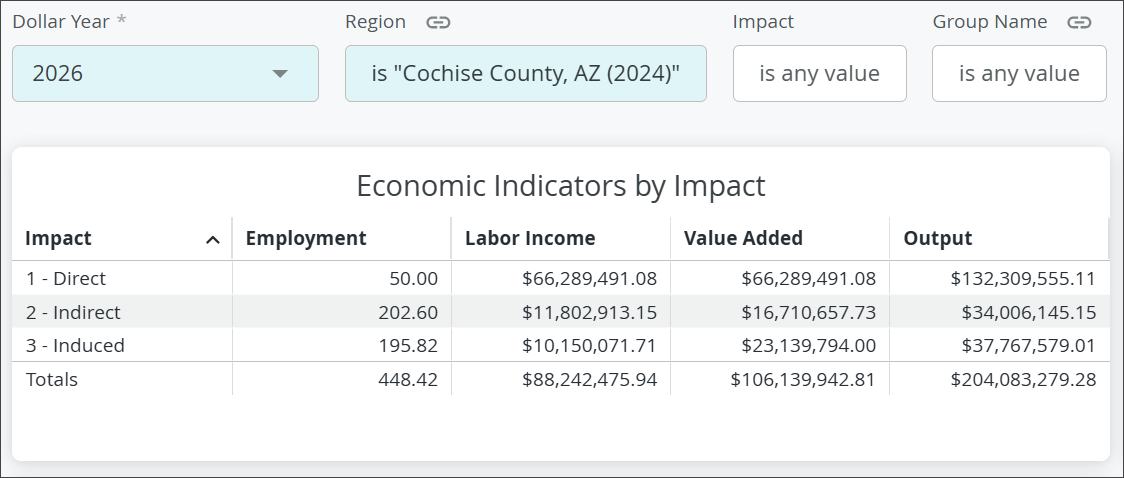1124x478 pixels.
Task: Click the Region filter Cochise County field
Action: [x=525, y=73]
